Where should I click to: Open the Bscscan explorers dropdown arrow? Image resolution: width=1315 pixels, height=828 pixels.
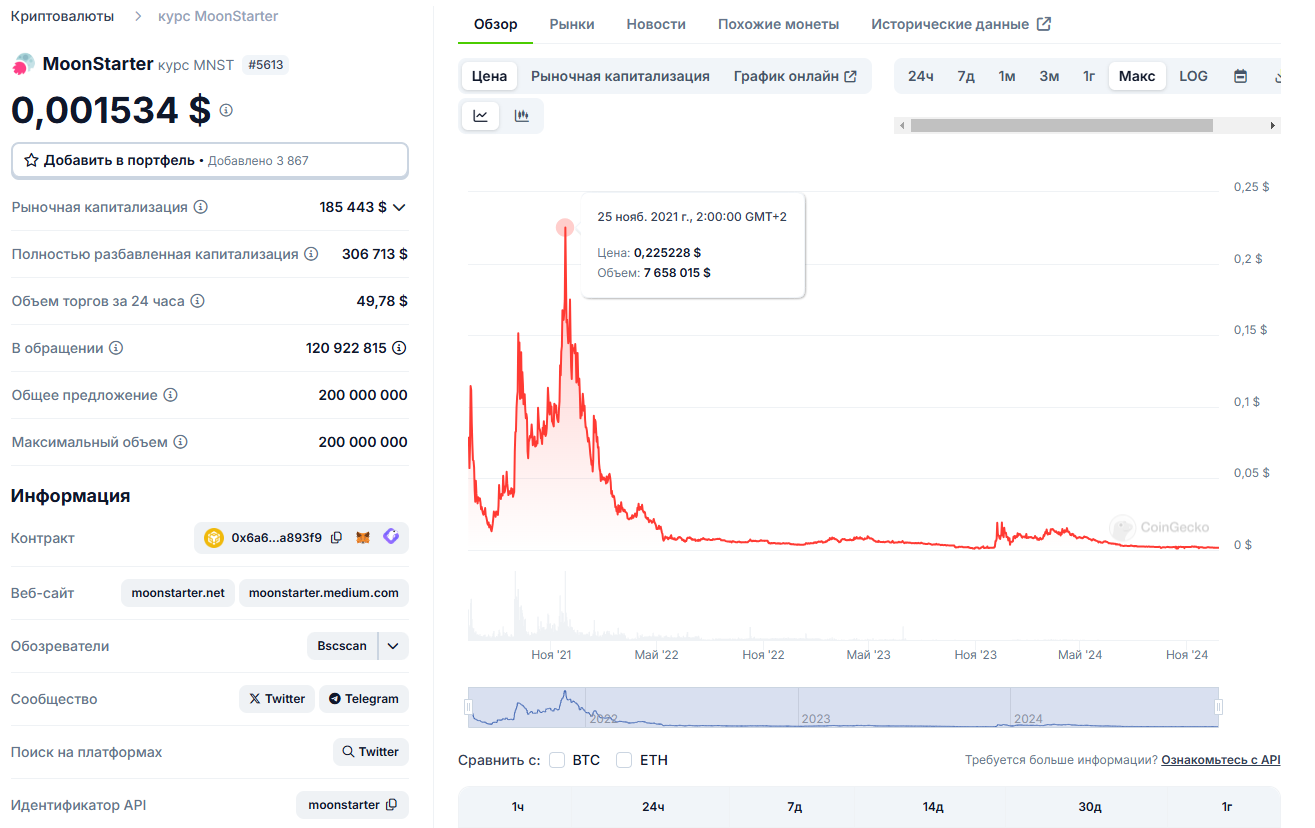pos(393,646)
